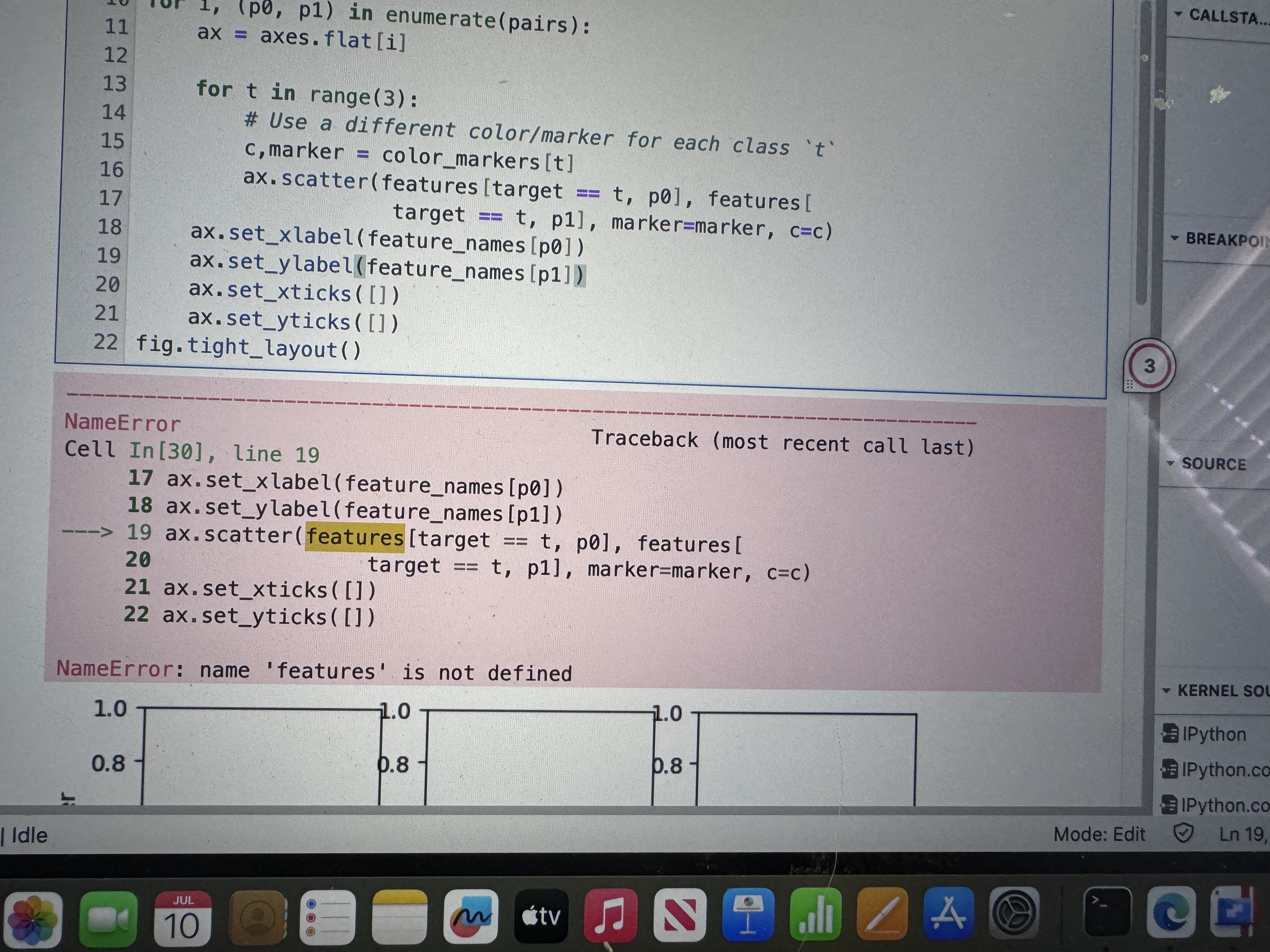
Task: Click the first empty subplot in output
Action: 262,756
